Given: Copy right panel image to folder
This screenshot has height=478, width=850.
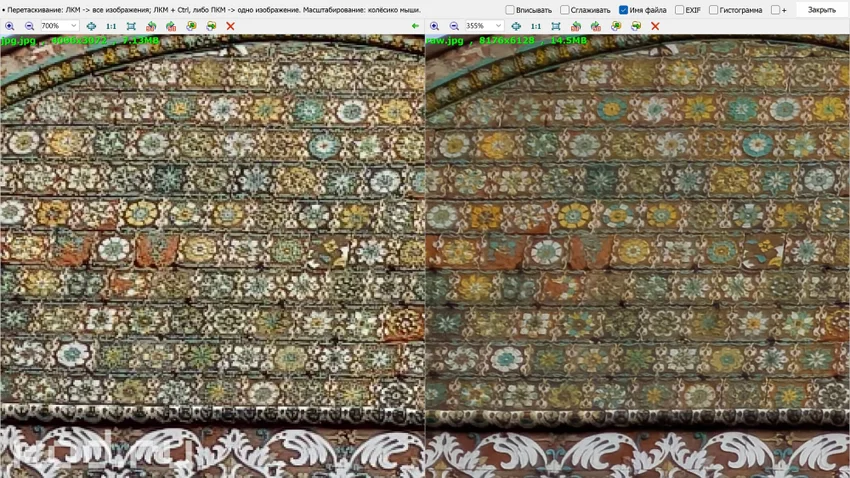Looking at the screenshot, I should pos(616,26).
